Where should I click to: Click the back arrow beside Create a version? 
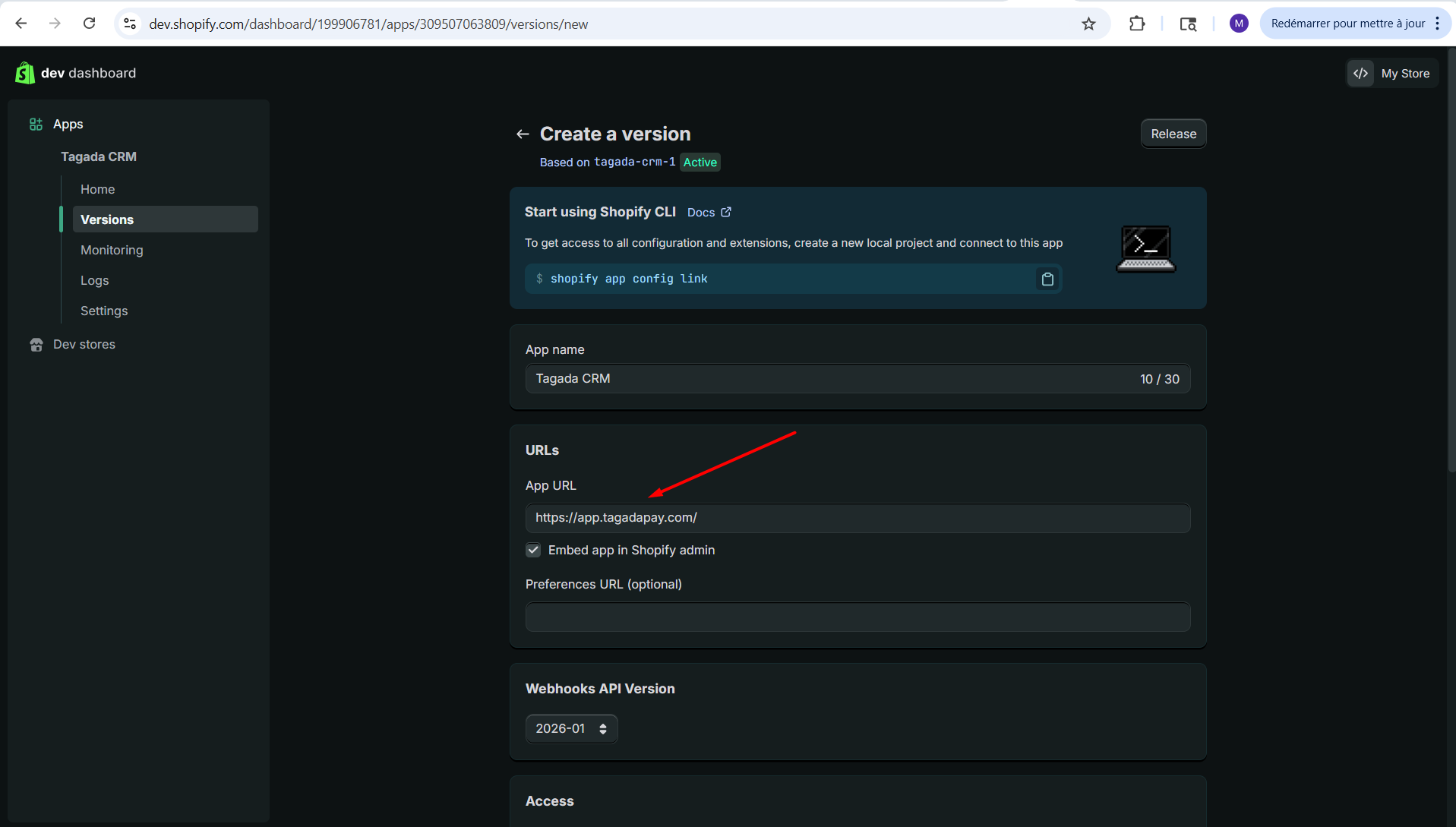click(x=523, y=134)
